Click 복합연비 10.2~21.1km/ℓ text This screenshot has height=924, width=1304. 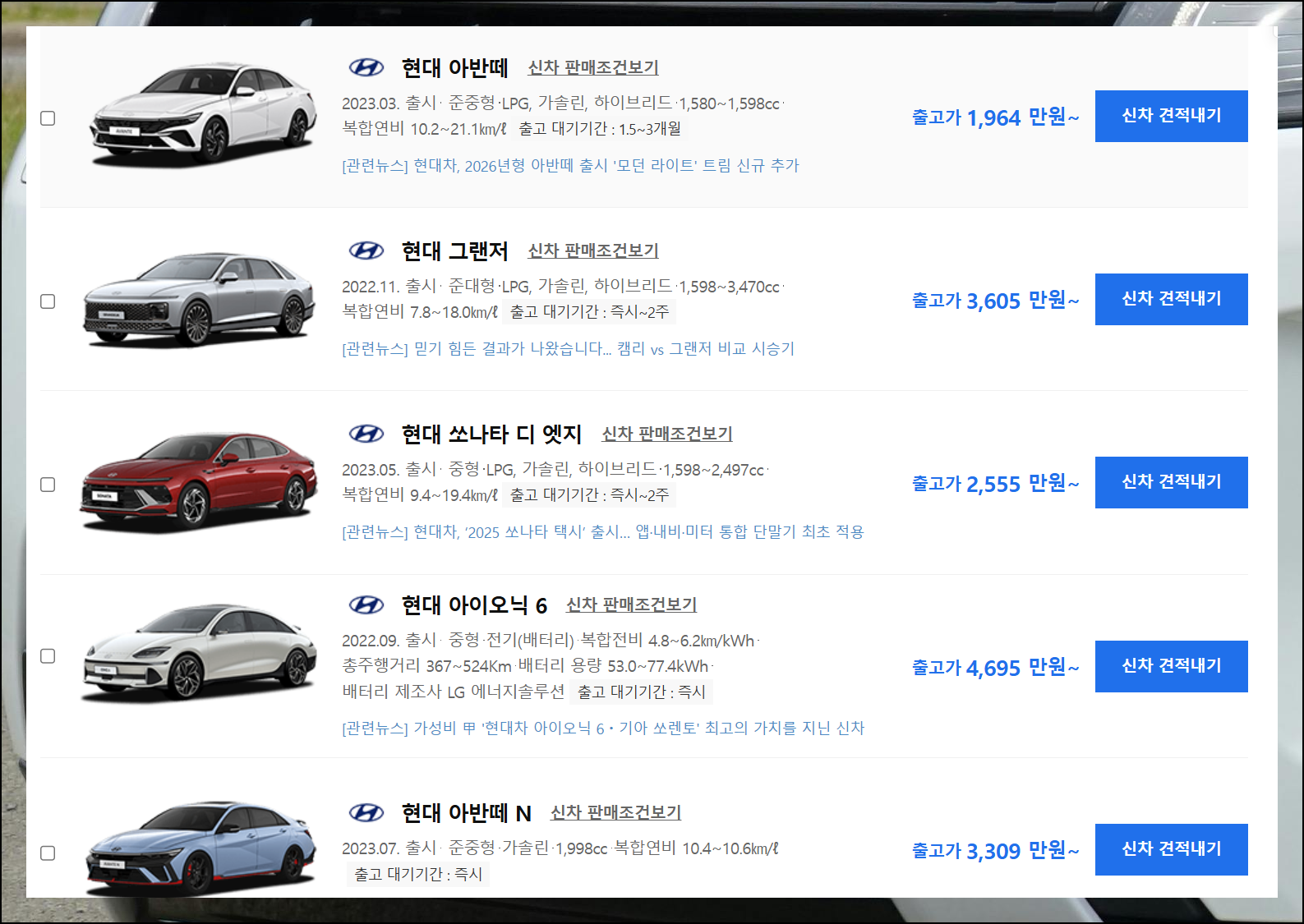(x=424, y=129)
